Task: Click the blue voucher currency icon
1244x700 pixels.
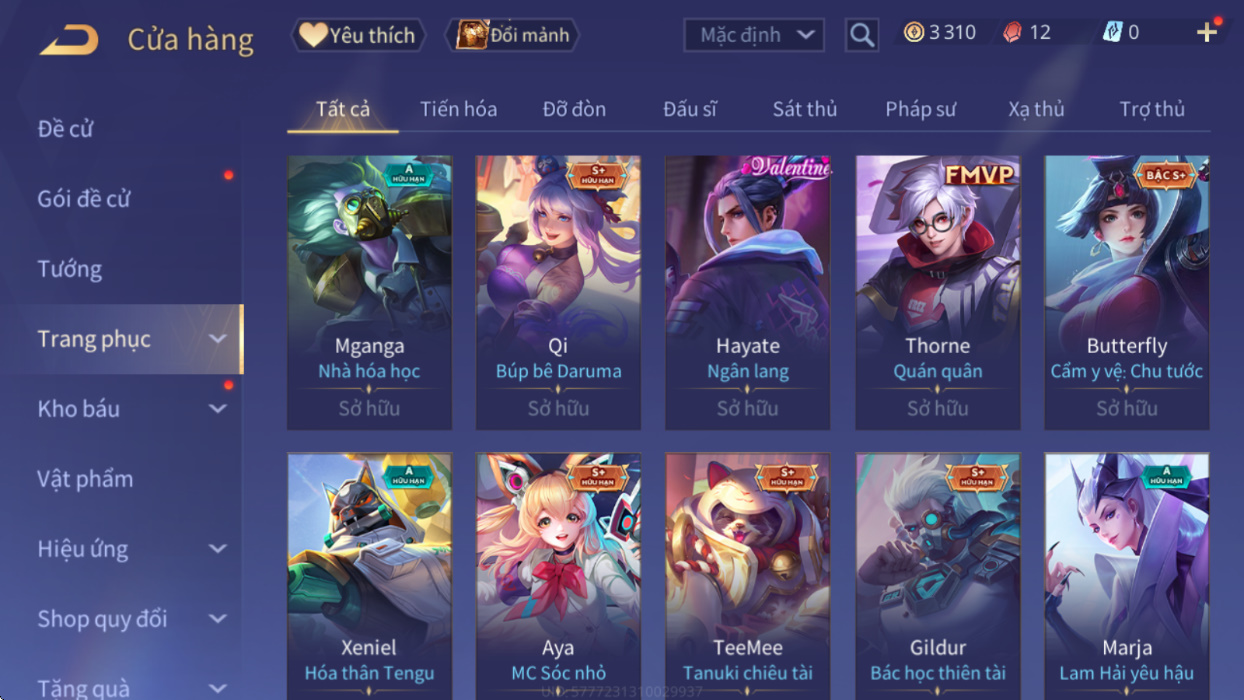Action: click(x=1112, y=32)
